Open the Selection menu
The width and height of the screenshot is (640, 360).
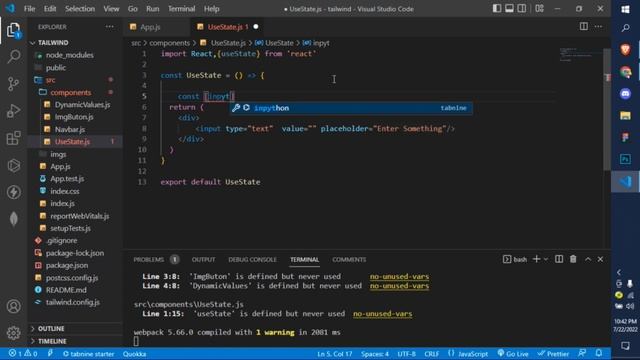80,9
